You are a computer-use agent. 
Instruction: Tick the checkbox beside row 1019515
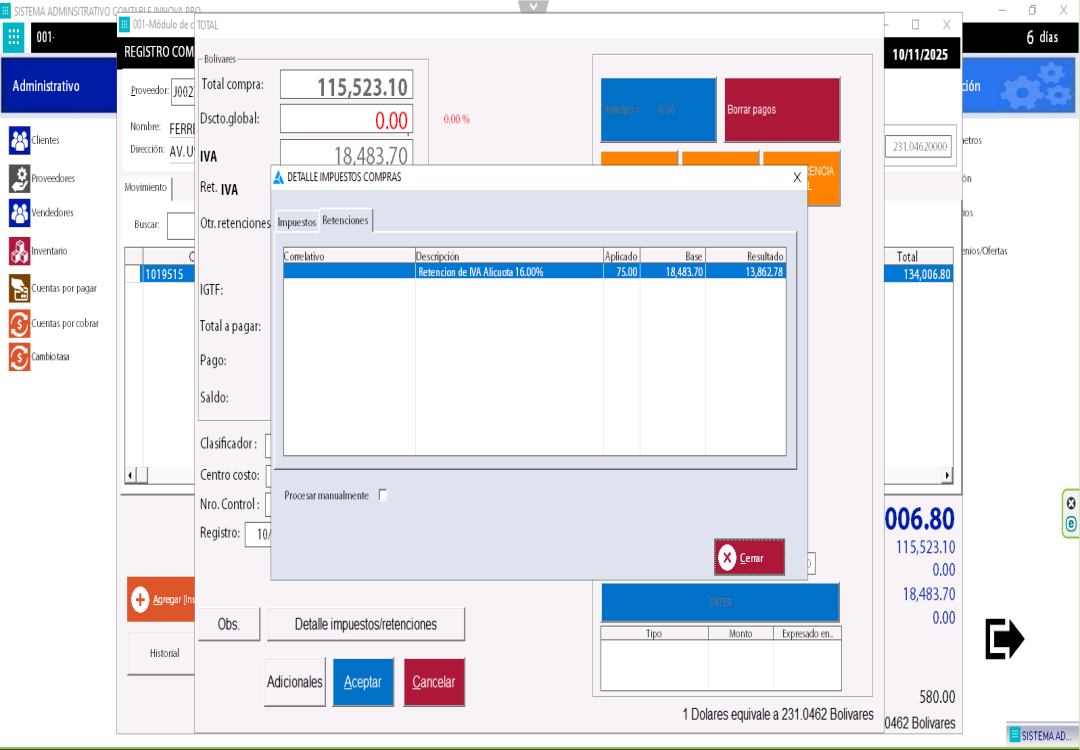coord(133,274)
